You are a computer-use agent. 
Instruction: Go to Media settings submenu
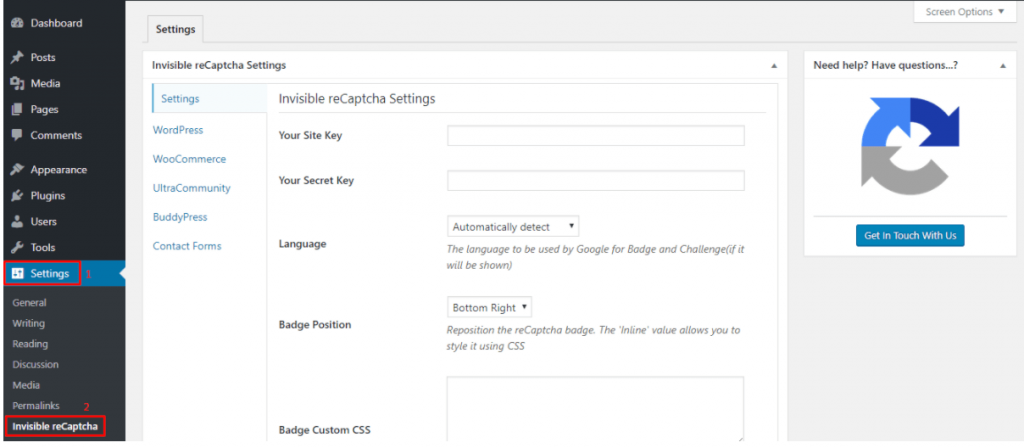[x=26, y=385]
